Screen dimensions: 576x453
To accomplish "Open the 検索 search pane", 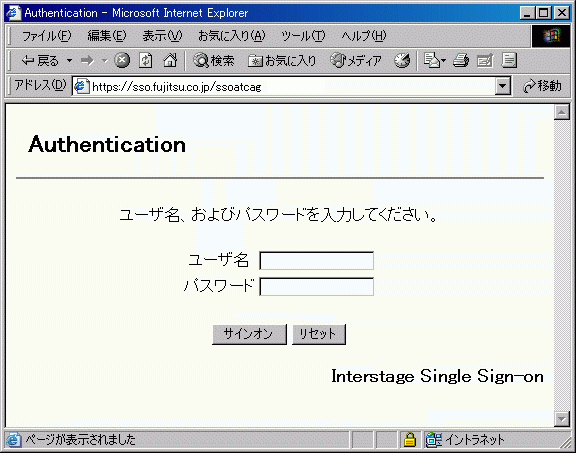I will (214, 60).
